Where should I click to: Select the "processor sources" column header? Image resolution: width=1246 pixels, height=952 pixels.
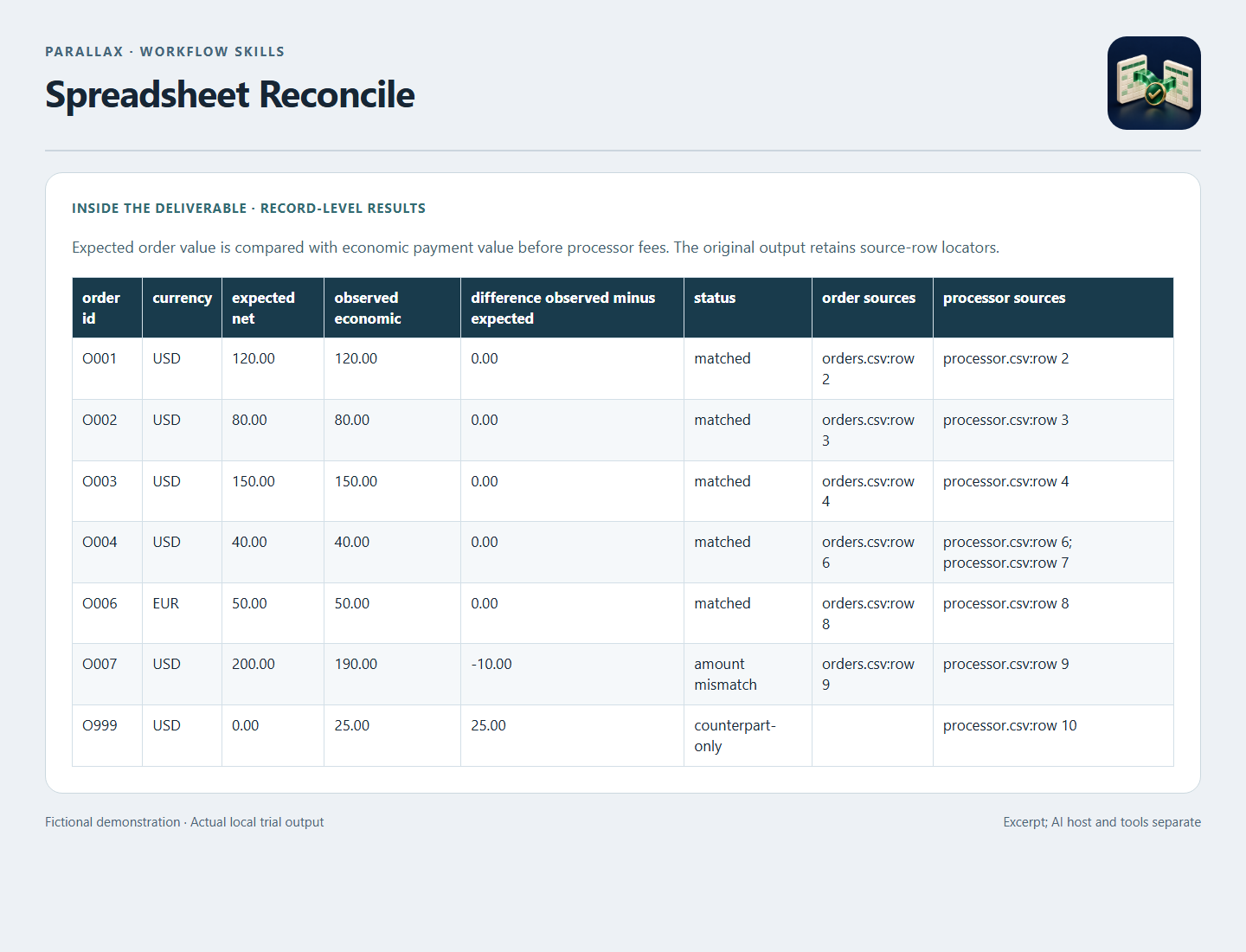pyautogui.click(x=1053, y=308)
